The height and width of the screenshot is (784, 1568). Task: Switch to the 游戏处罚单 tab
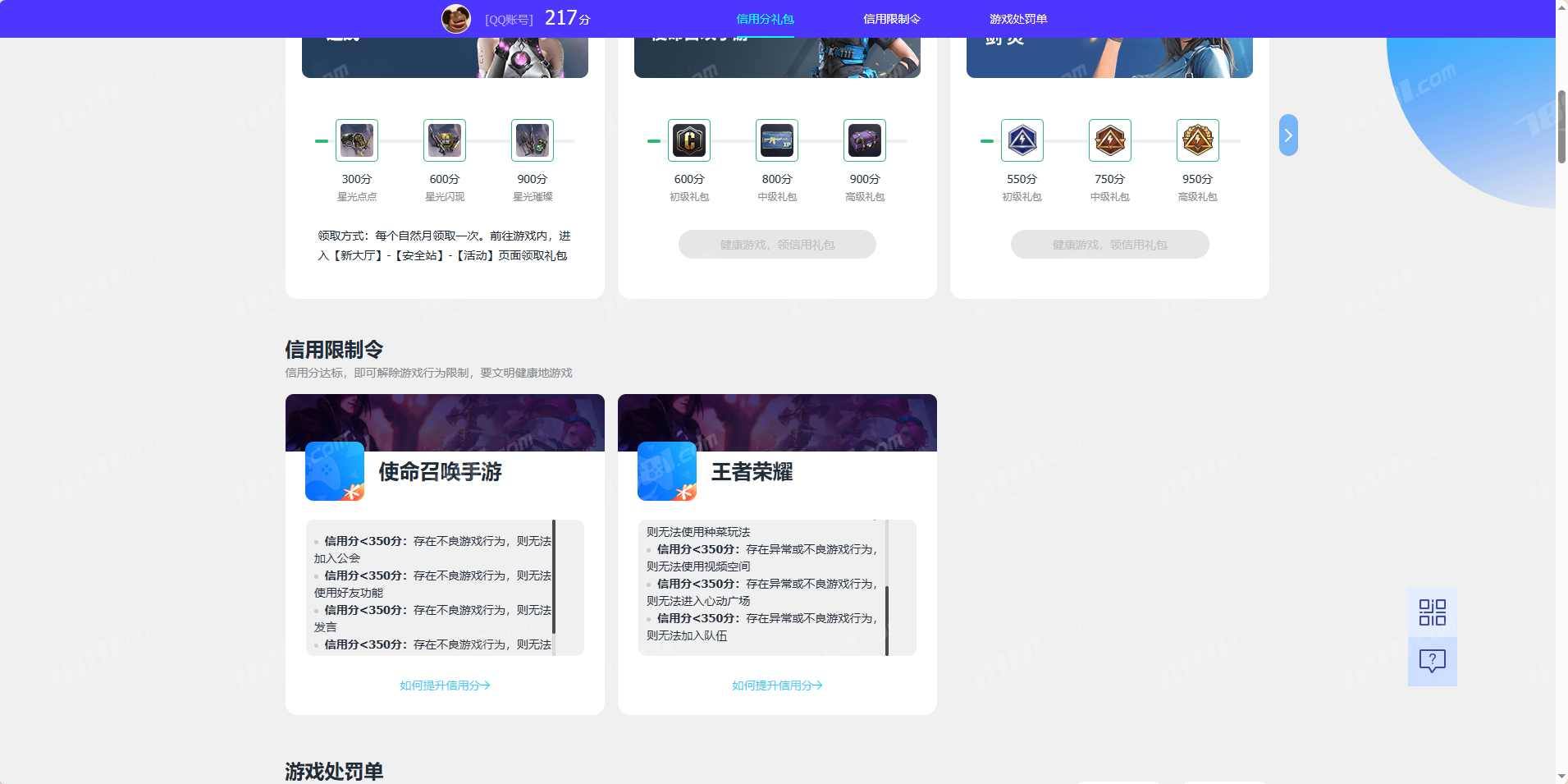[x=1018, y=19]
